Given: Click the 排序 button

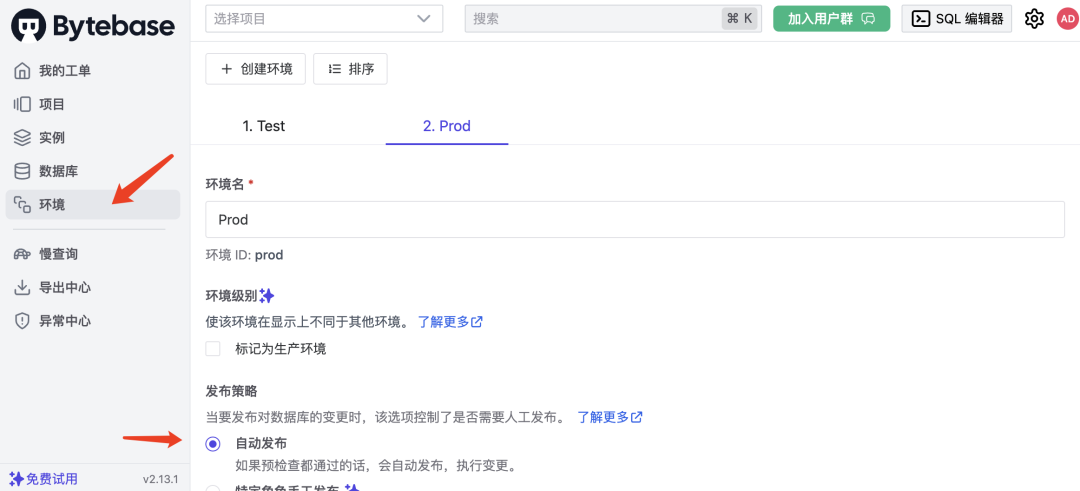Looking at the screenshot, I should click(350, 69).
